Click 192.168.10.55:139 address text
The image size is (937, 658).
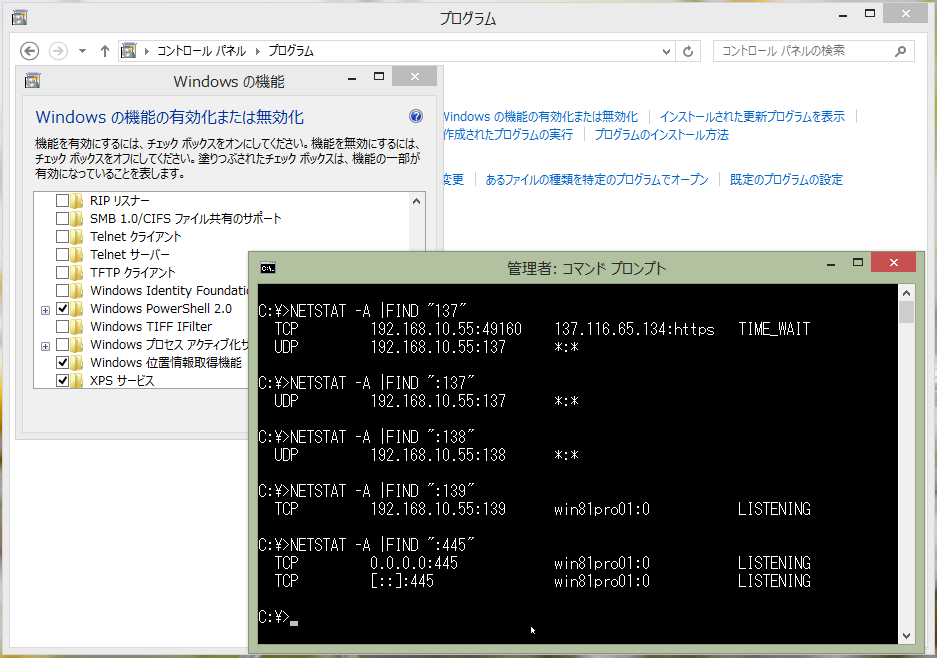(x=438, y=509)
